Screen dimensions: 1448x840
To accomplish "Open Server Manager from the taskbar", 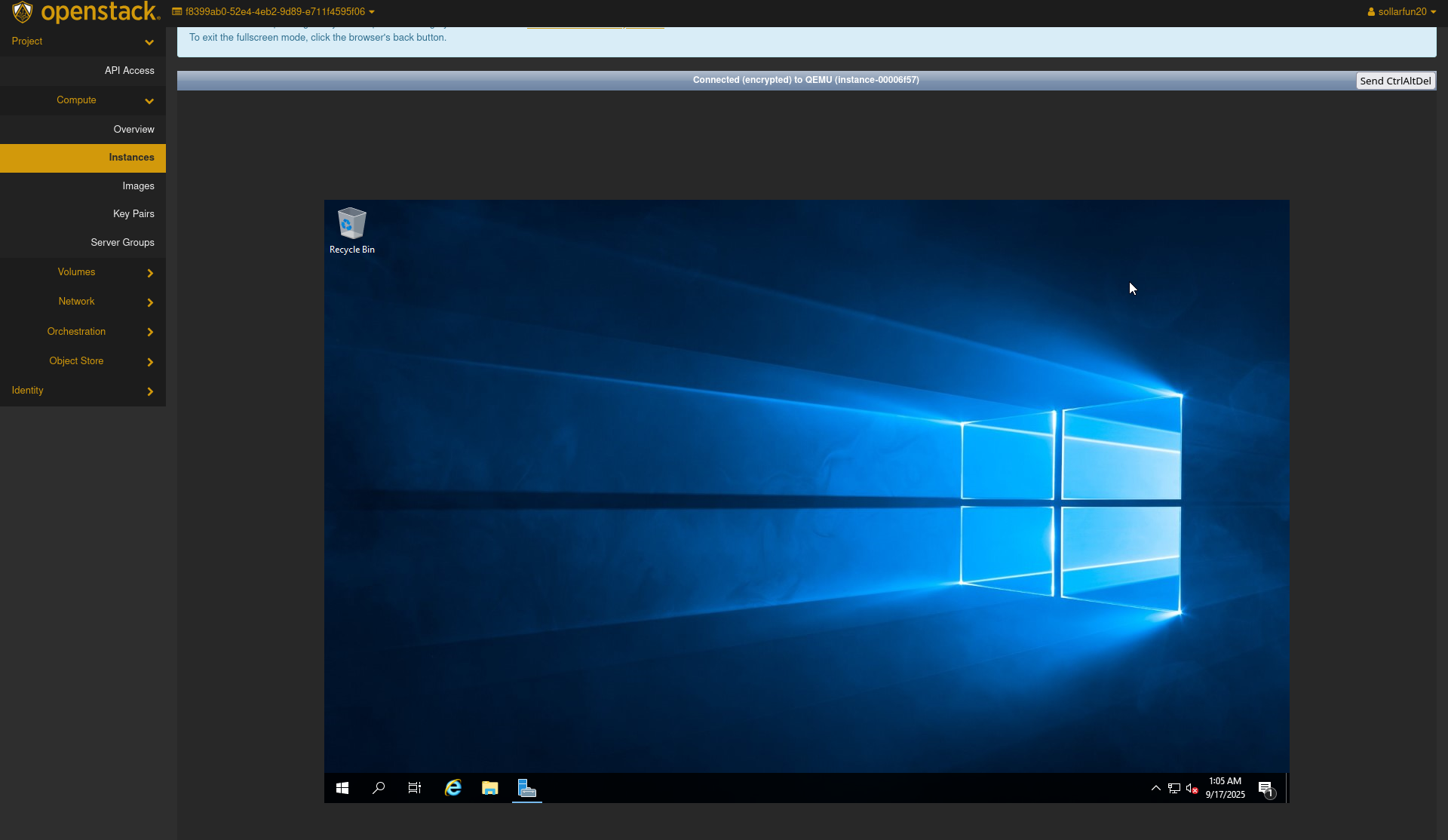I will click(527, 788).
